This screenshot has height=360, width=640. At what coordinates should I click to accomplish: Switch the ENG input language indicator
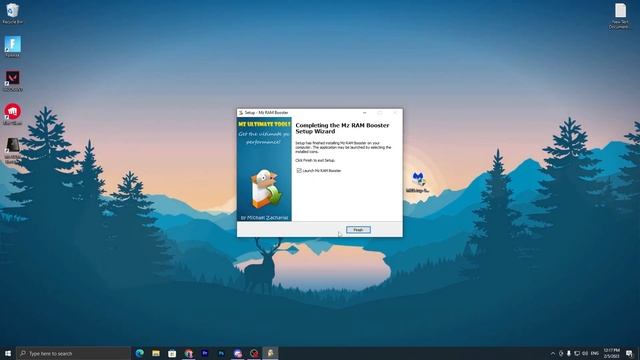point(595,353)
